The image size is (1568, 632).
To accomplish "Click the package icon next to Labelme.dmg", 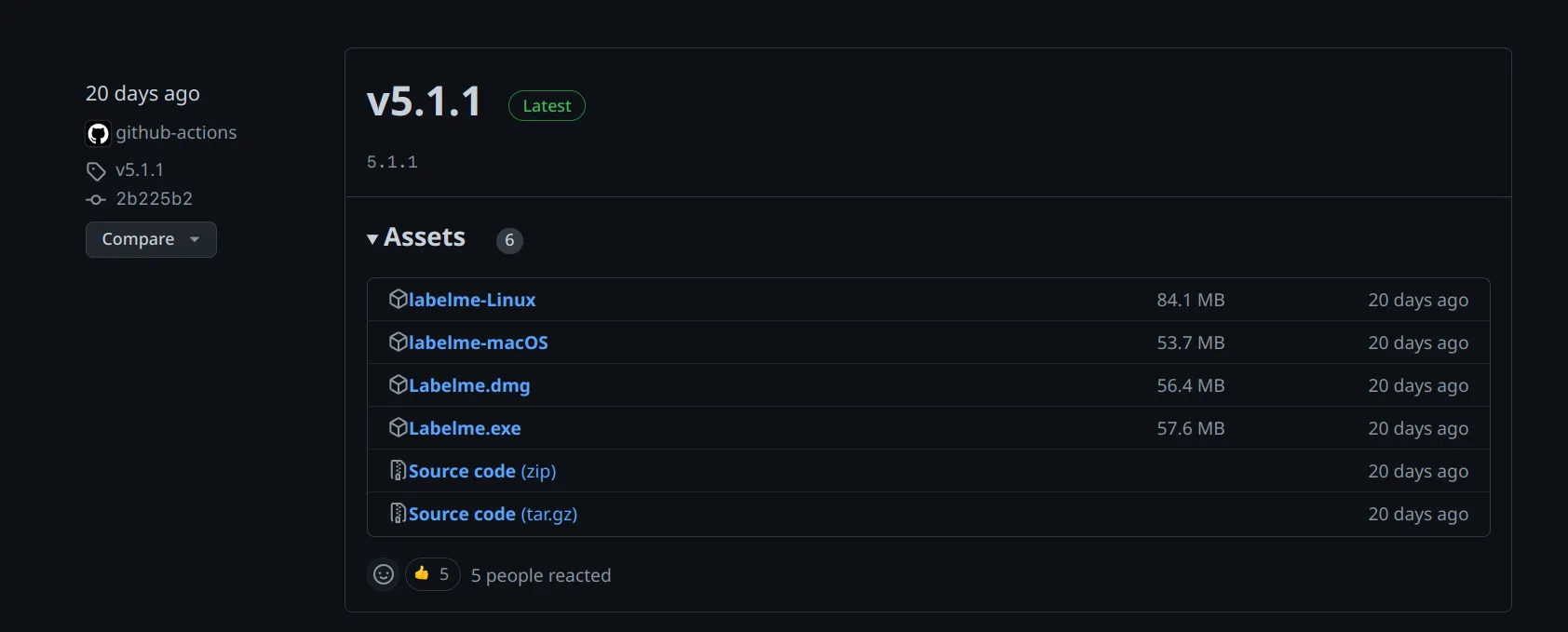I will [x=398, y=384].
